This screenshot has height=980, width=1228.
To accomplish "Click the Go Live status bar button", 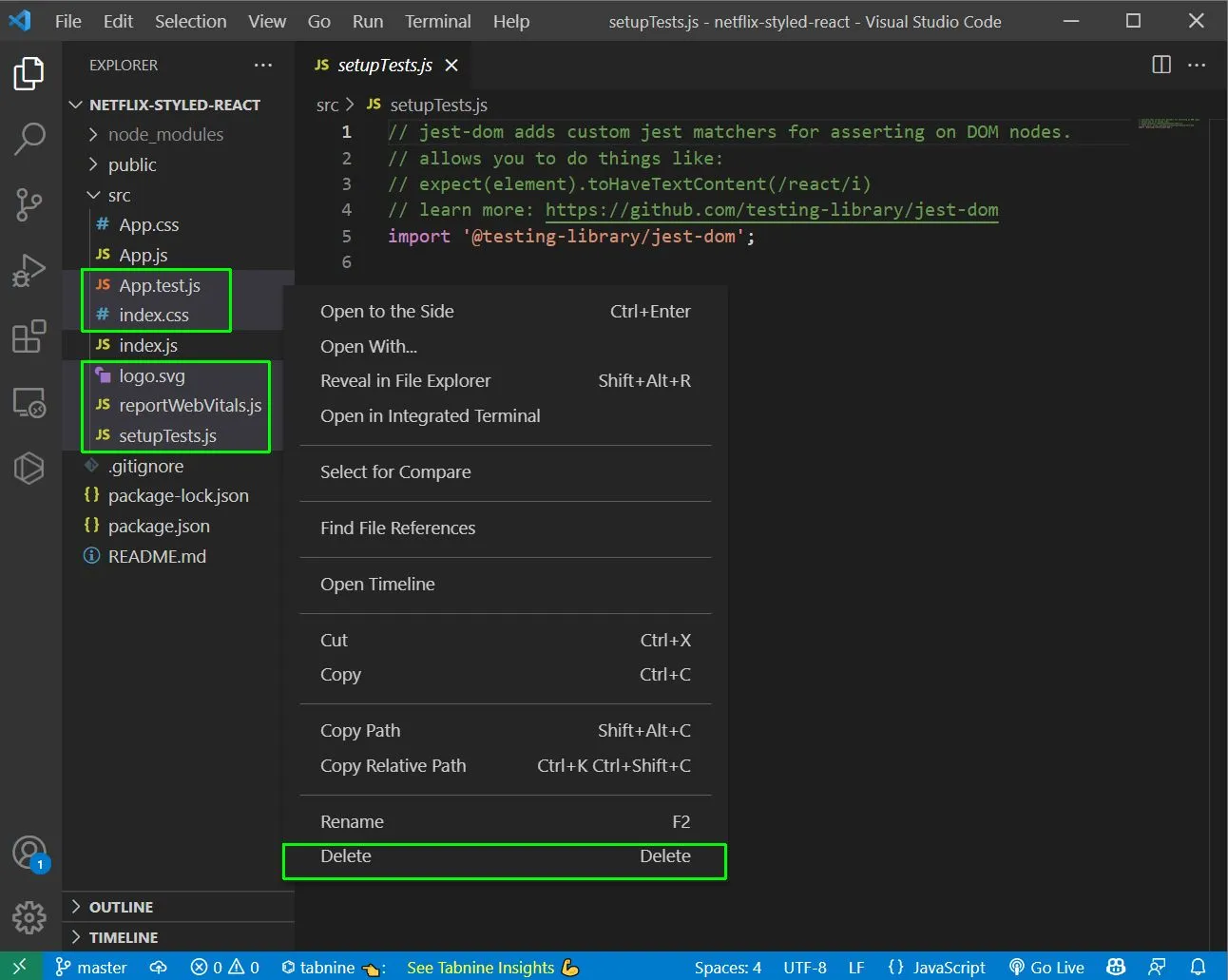I will coord(1046,967).
